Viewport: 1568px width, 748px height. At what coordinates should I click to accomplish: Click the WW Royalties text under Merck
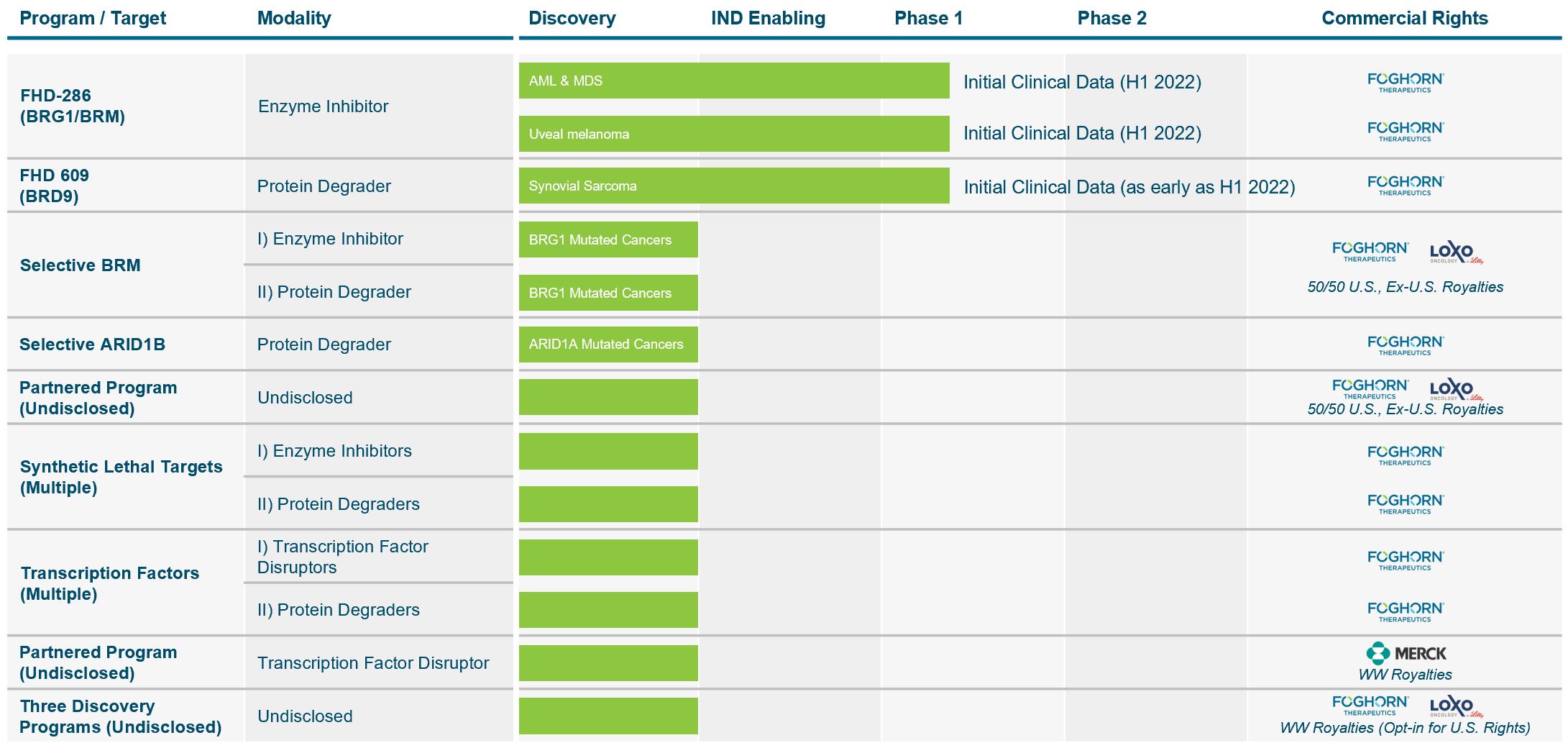pyautogui.click(x=1405, y=675)
